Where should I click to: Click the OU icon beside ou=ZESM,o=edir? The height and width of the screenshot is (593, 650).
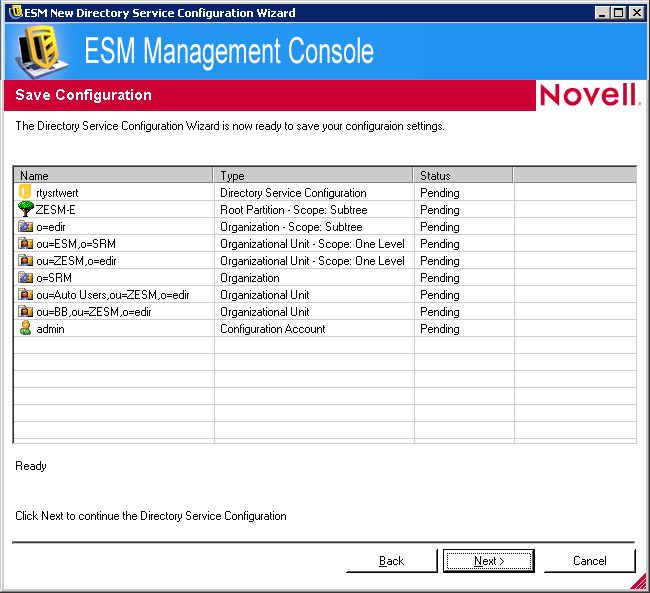tap(25, 260)
